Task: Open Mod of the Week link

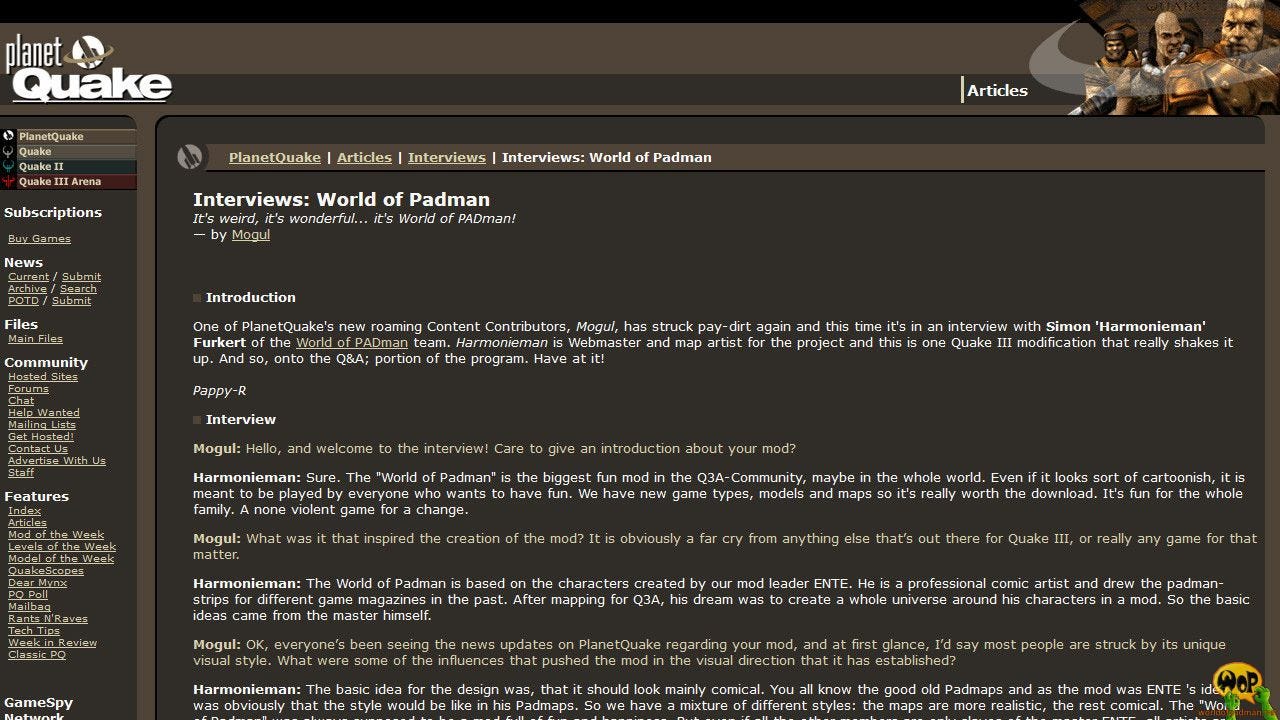Action: pos(56,534)
